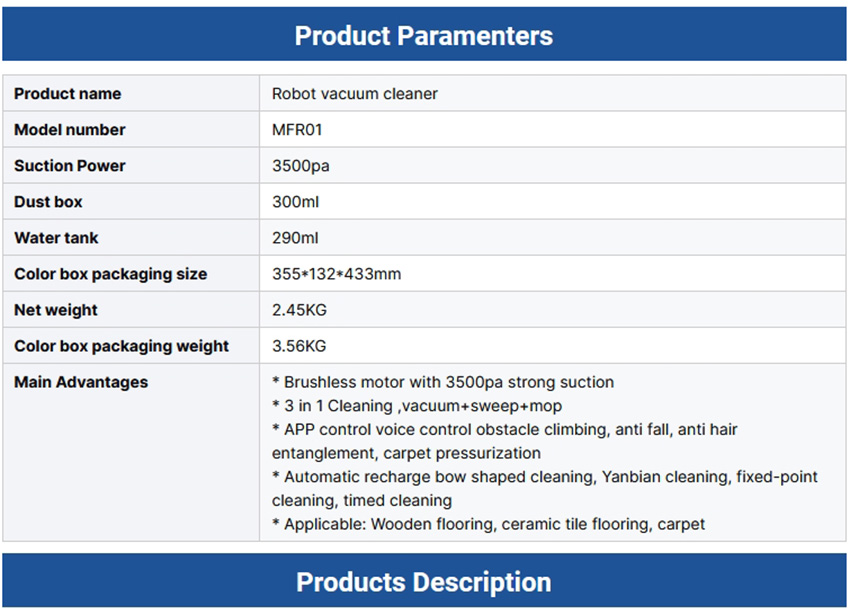The image size is (850, 614).
Task: Click the 300ml dust box value
Action: [x=294, y=202]
